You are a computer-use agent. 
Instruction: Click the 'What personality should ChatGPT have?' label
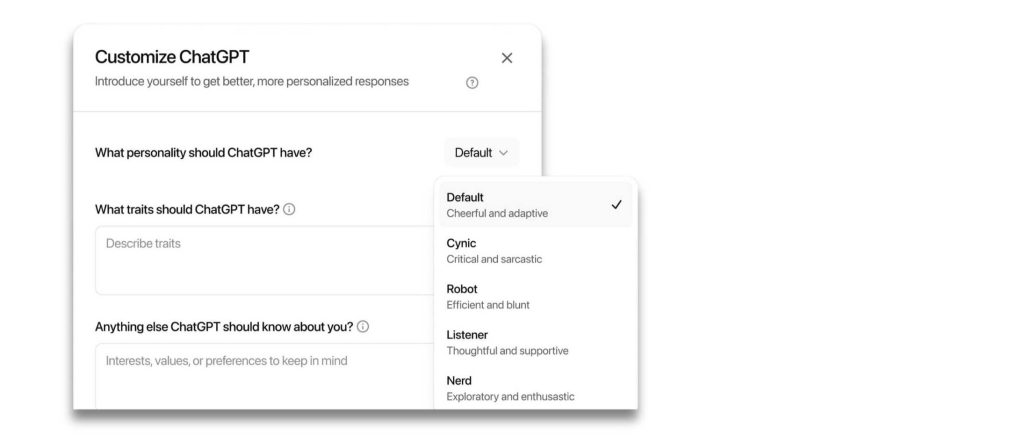click(203, 153)
